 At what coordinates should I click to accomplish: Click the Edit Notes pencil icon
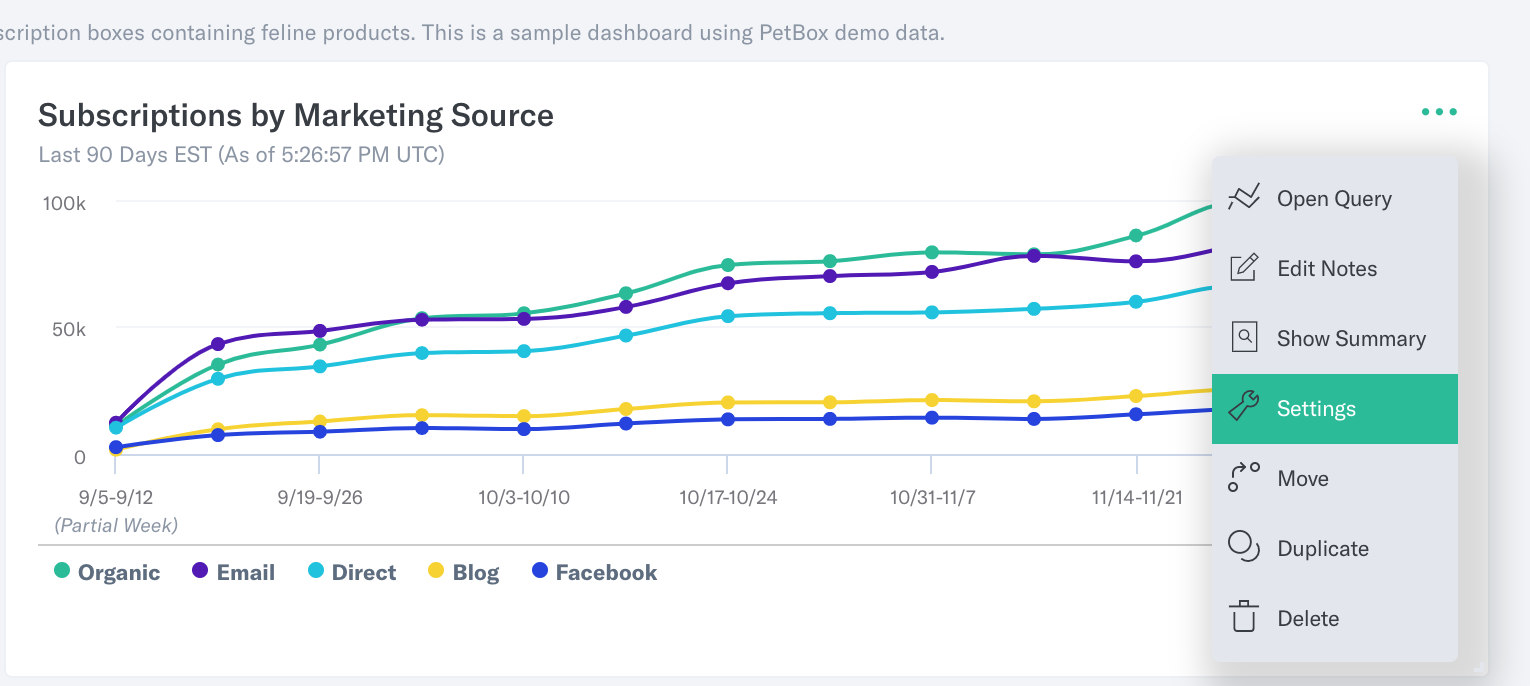(1243, 268)
